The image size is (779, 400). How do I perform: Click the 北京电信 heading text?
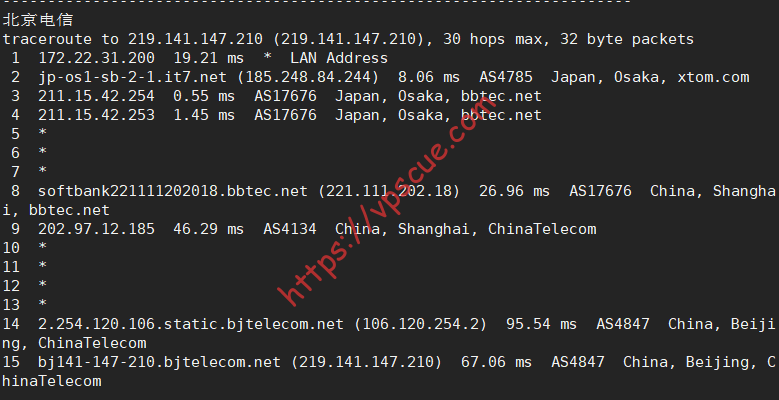[38, 20]
